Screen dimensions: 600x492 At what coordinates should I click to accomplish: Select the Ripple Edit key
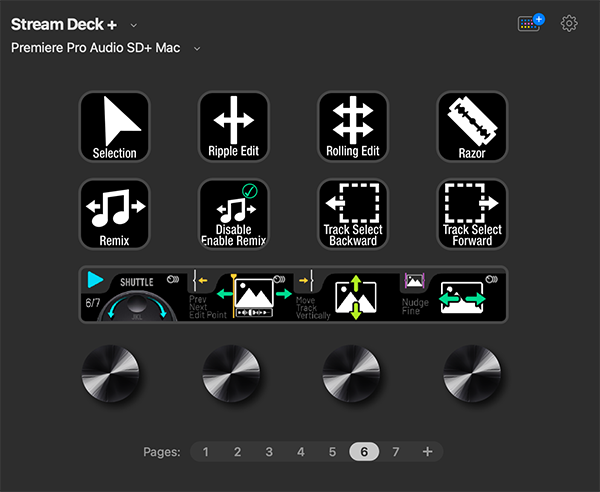[234, 127]
